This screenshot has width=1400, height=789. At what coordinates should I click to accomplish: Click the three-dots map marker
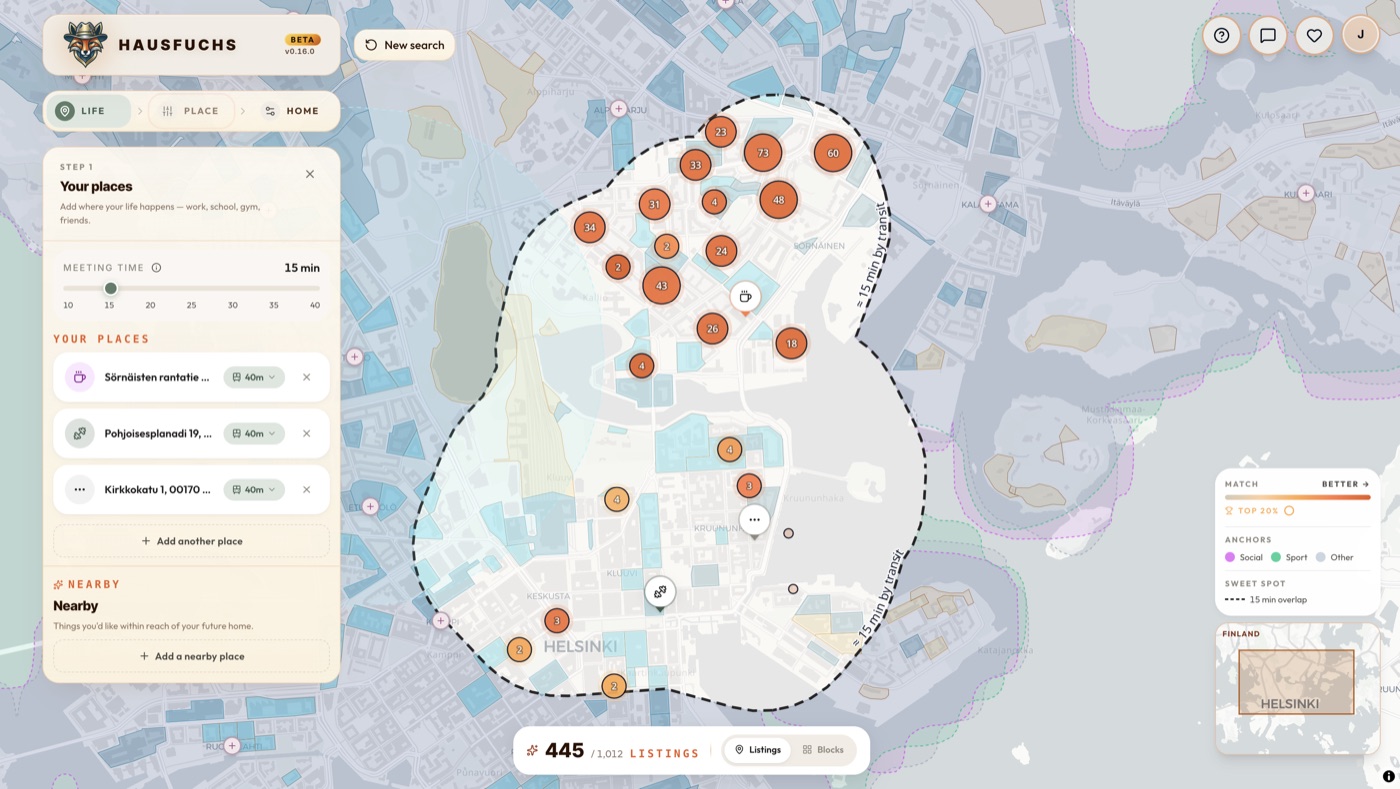[x=754, y=520]
